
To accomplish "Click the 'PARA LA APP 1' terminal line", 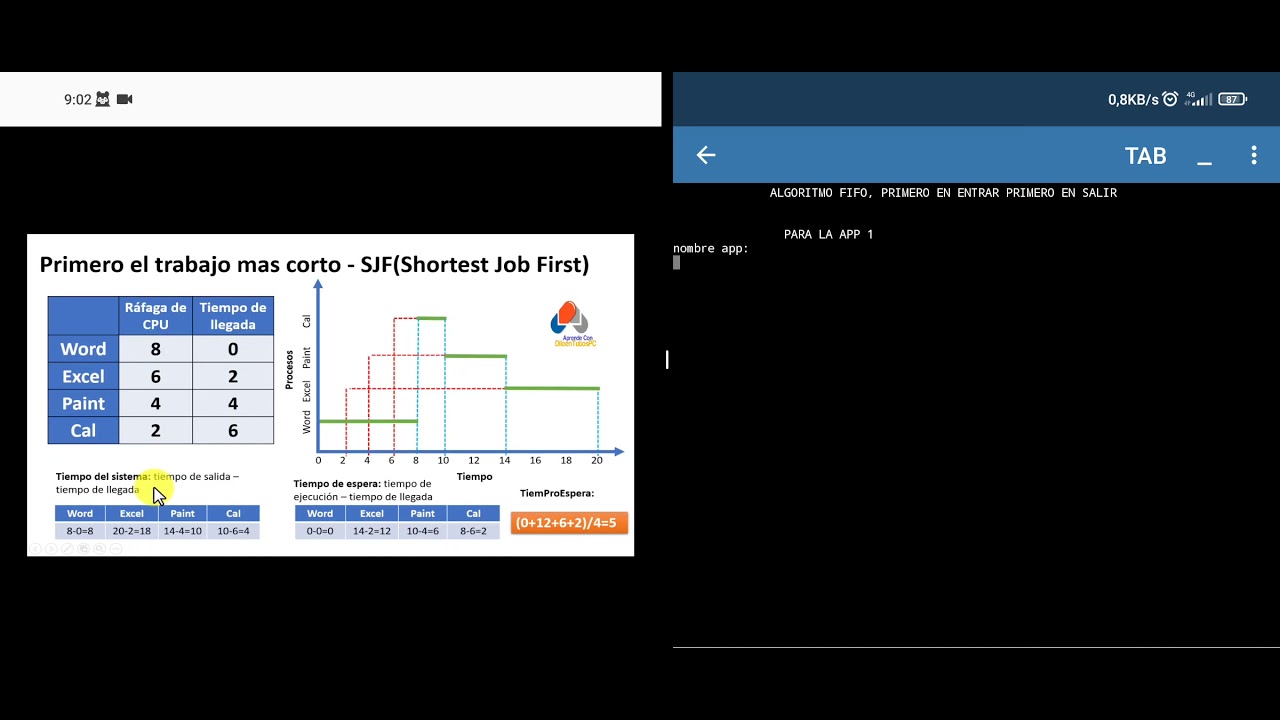I will point(829,234).
